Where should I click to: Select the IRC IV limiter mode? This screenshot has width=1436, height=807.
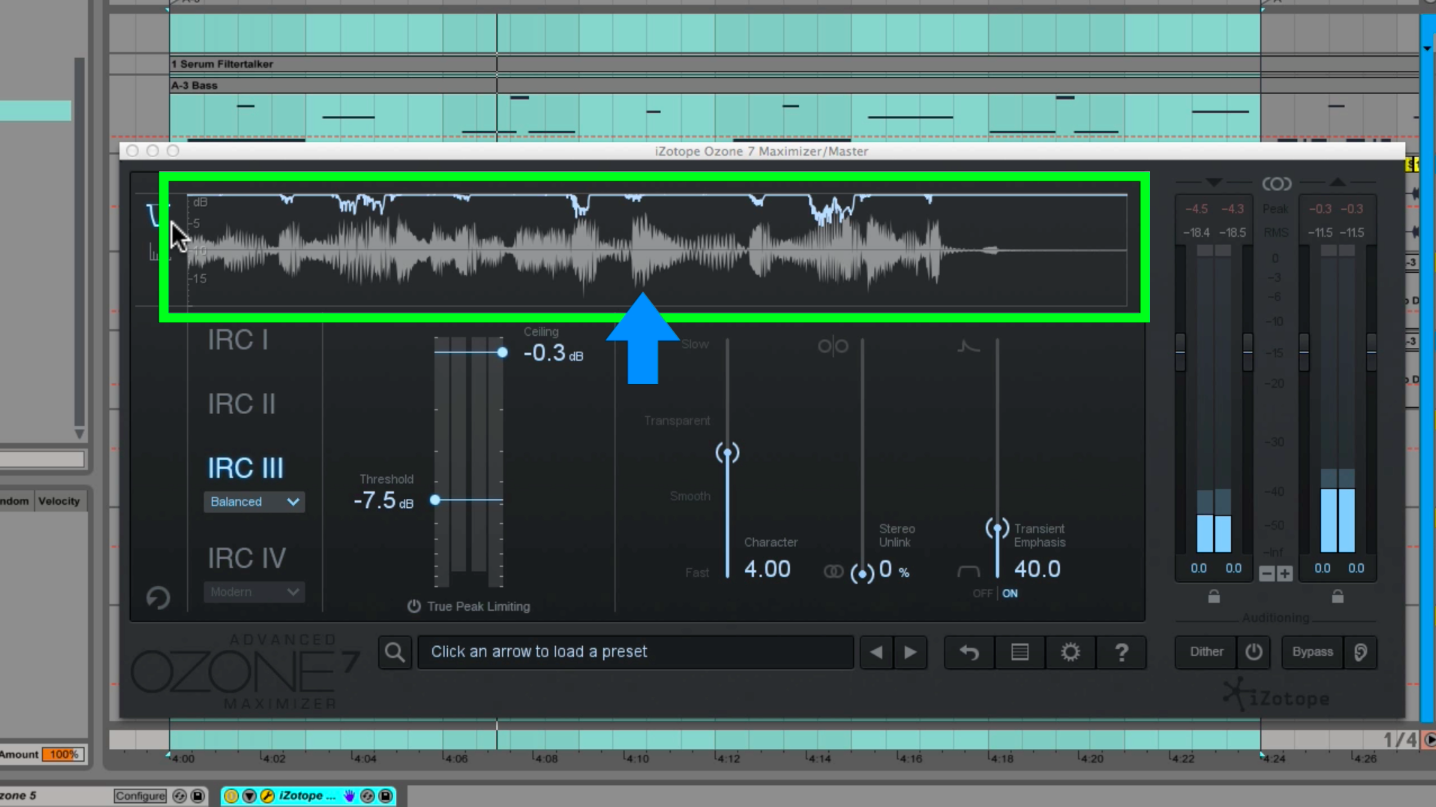246,558
